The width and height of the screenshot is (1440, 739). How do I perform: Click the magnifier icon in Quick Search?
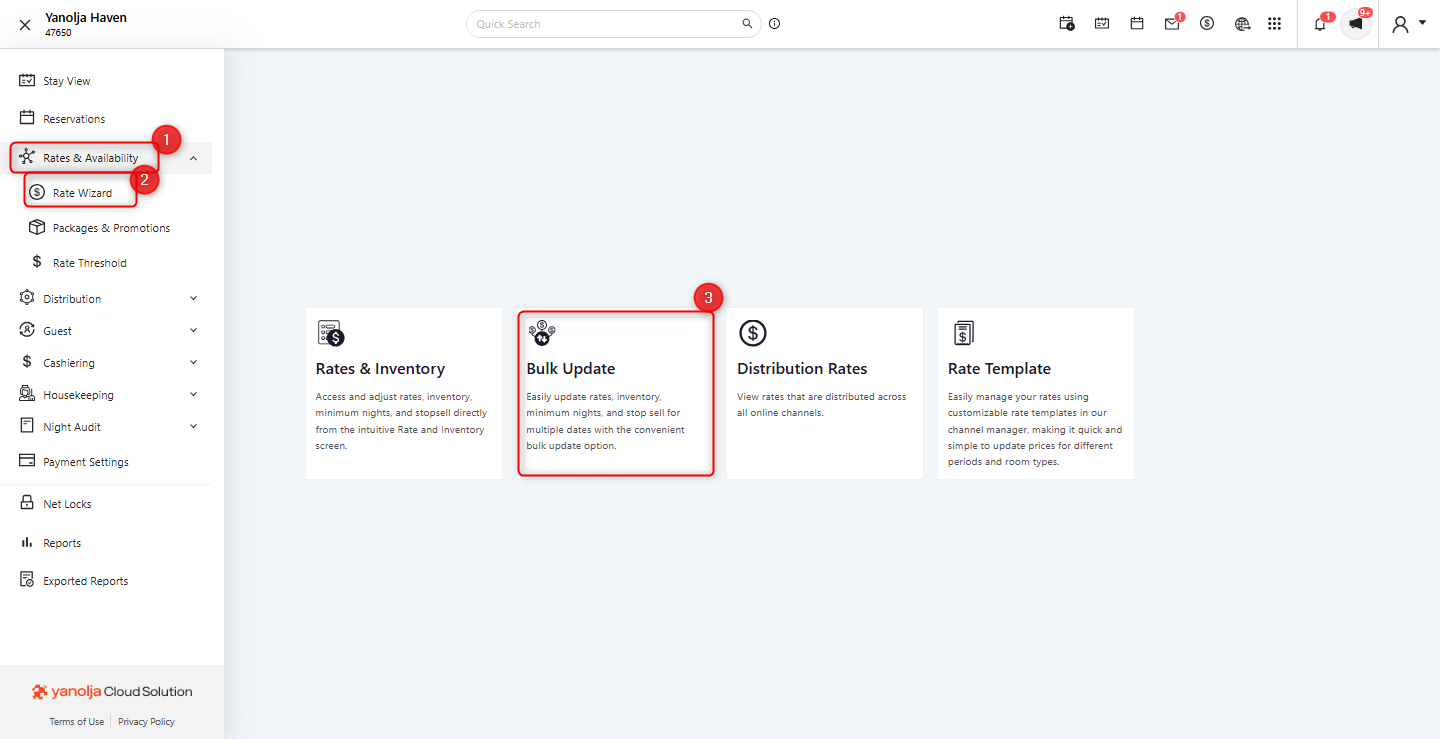tap(746, 23)
